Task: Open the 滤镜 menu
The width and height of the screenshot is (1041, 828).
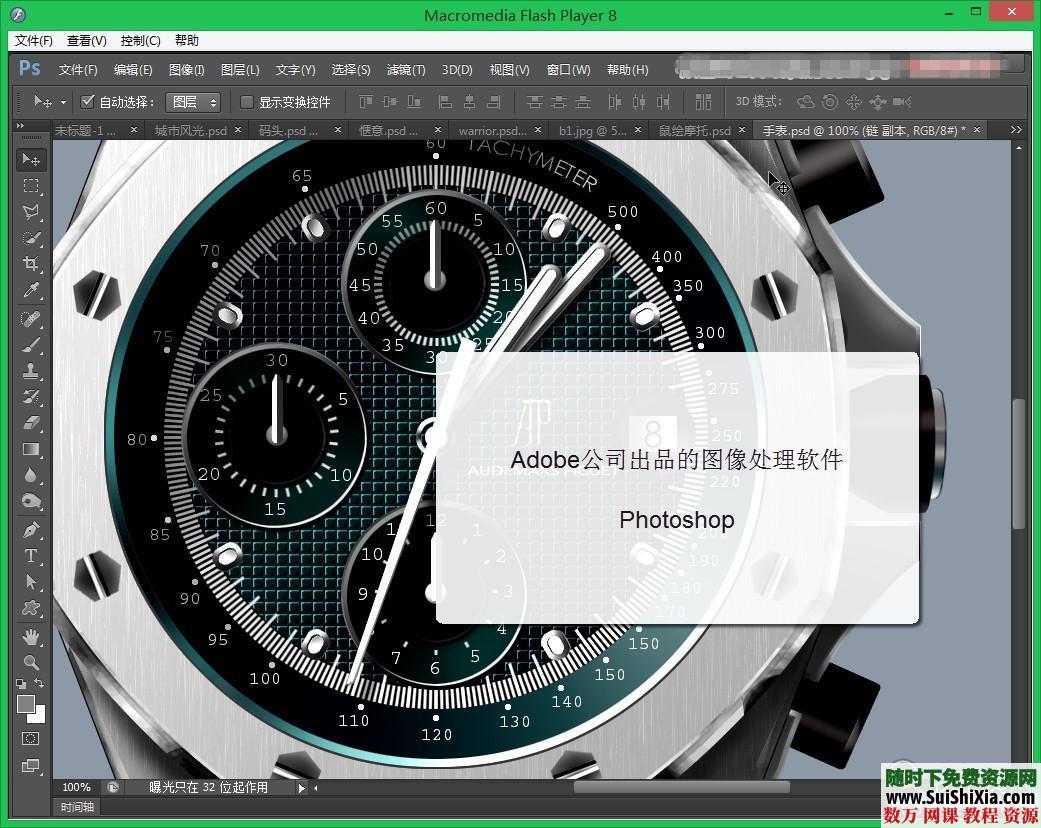Action: coord(405,70)
